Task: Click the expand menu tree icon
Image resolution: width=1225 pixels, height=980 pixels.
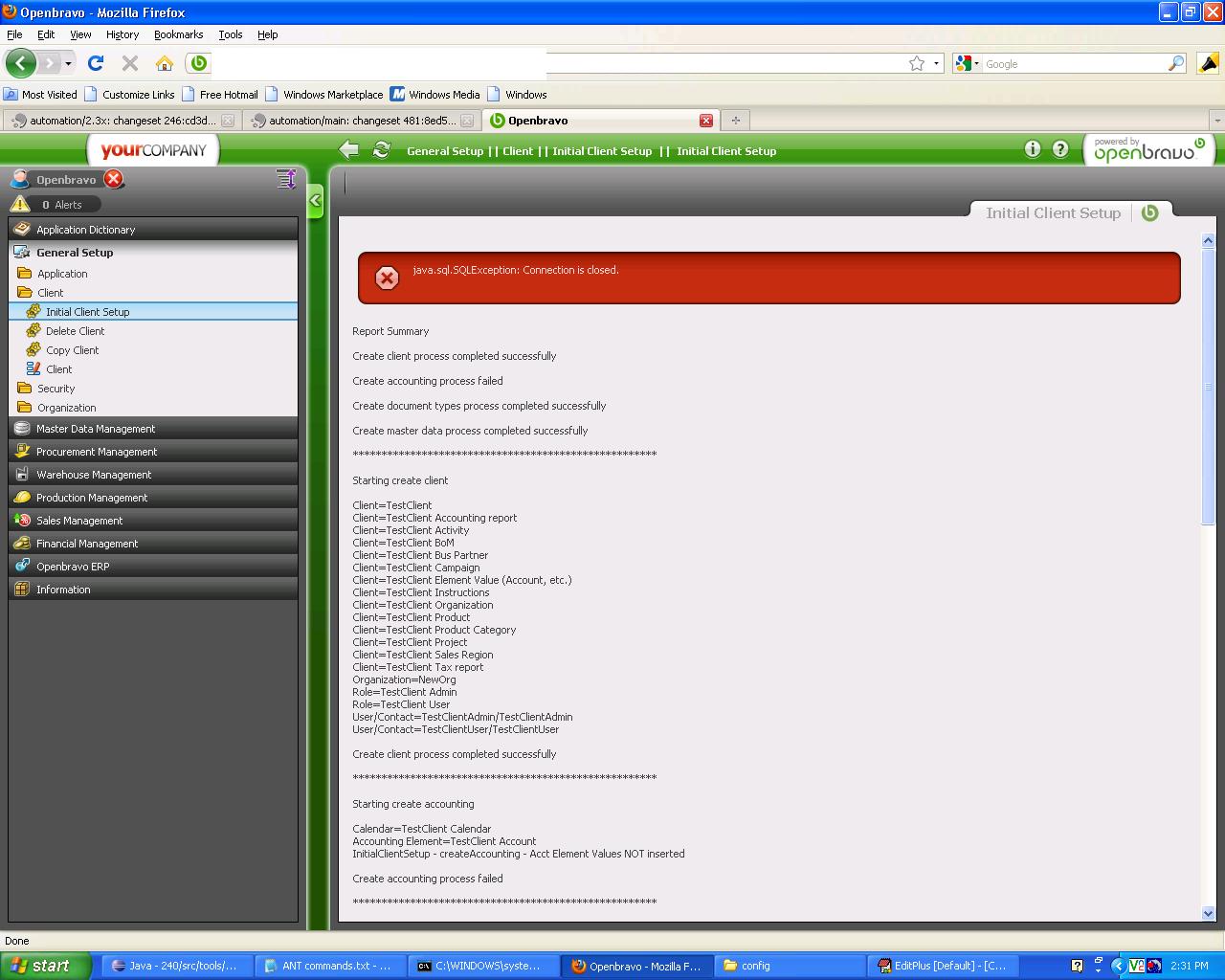Action: click(285, 179)
